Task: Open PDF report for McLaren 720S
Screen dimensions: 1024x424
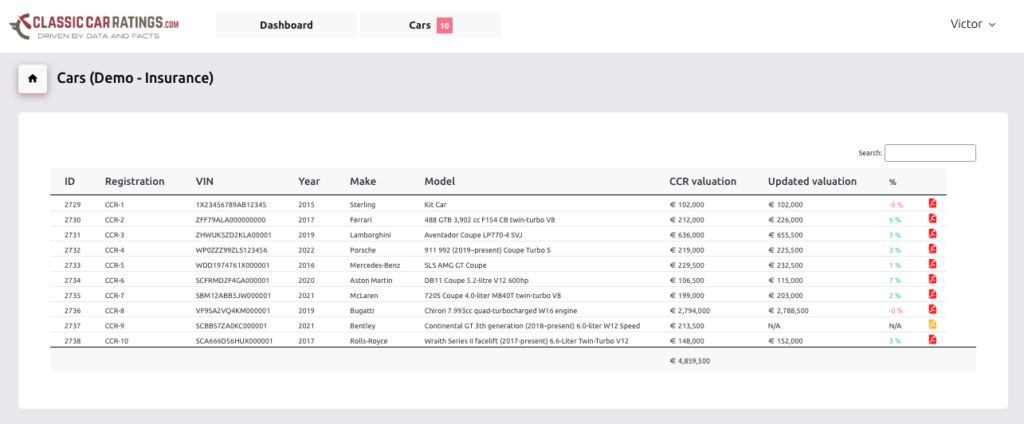Action: [x=933, y=294]
